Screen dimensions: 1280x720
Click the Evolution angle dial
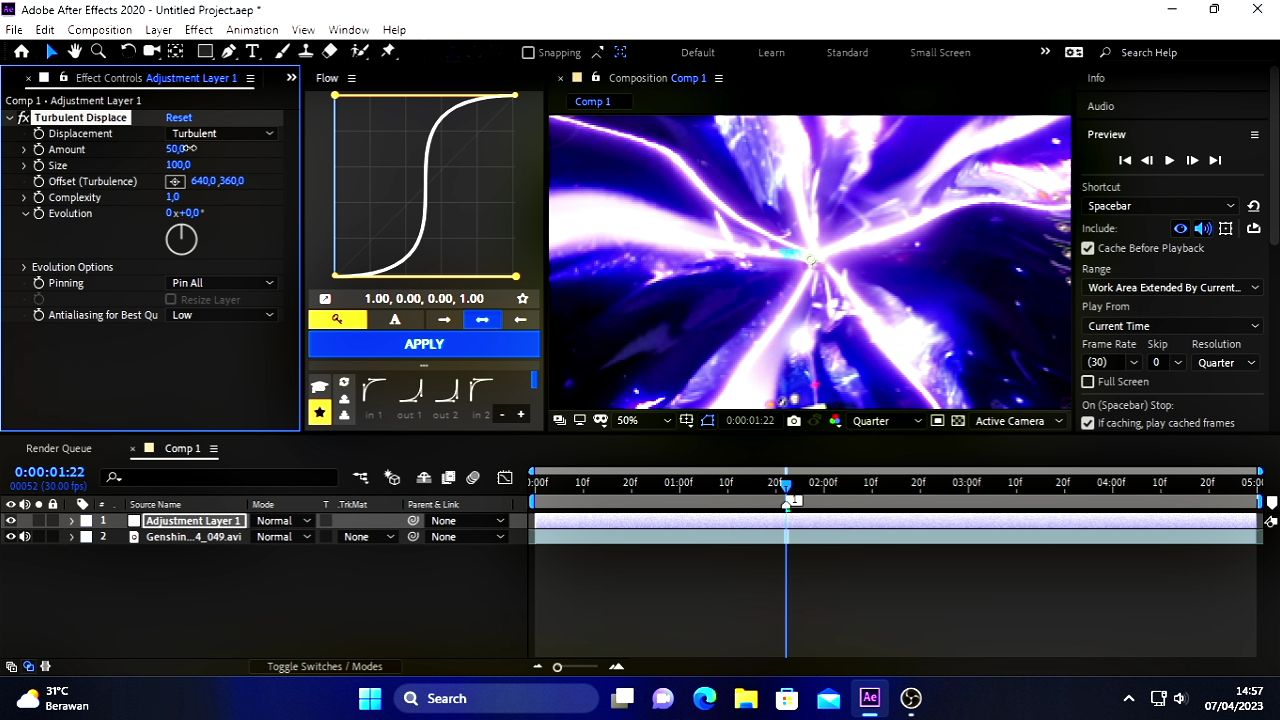coord(181,239)
